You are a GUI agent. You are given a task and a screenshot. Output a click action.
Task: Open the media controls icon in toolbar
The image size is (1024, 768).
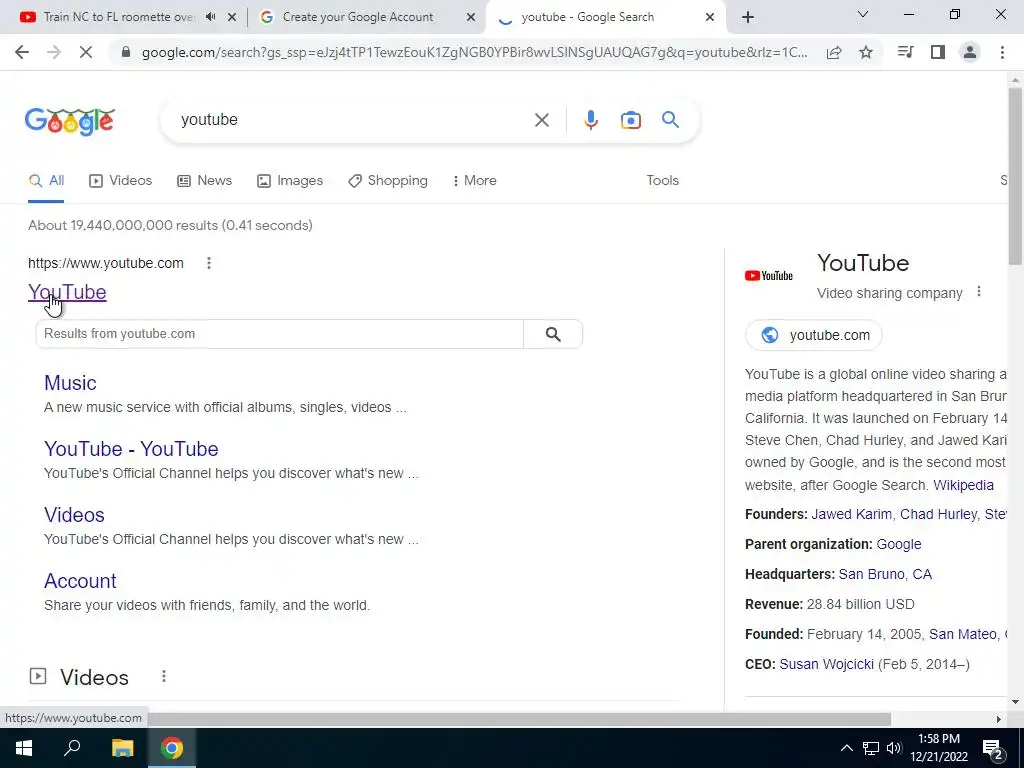[x=905, y=52]
